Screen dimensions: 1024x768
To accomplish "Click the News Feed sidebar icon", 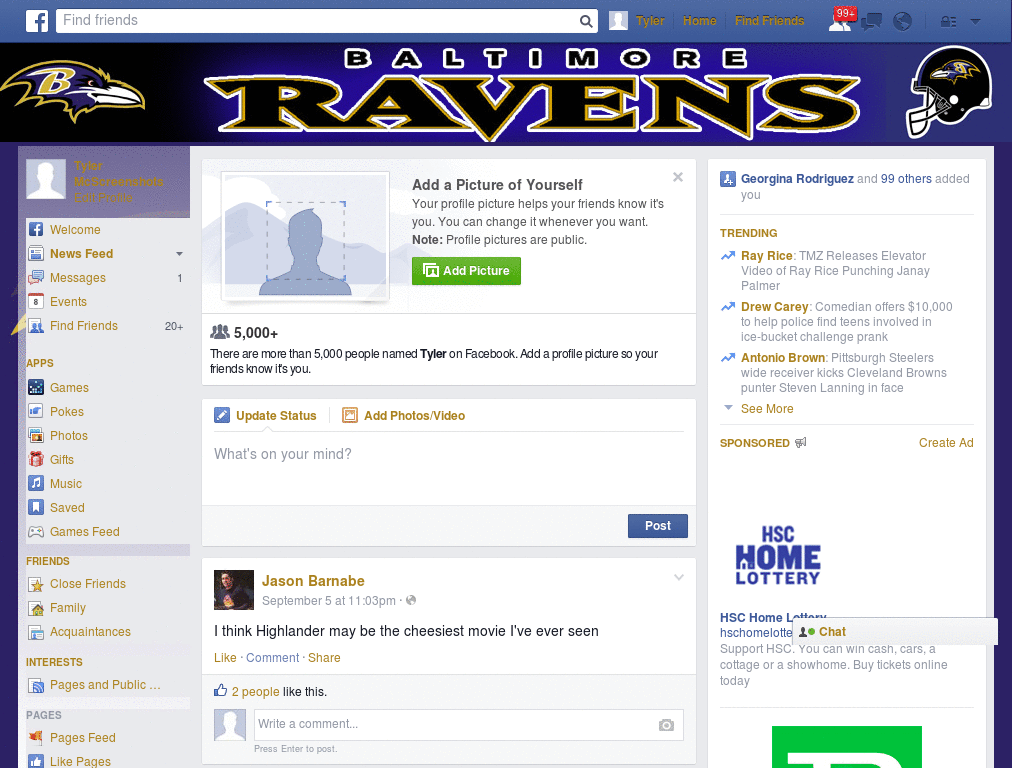I will (36, 253).
